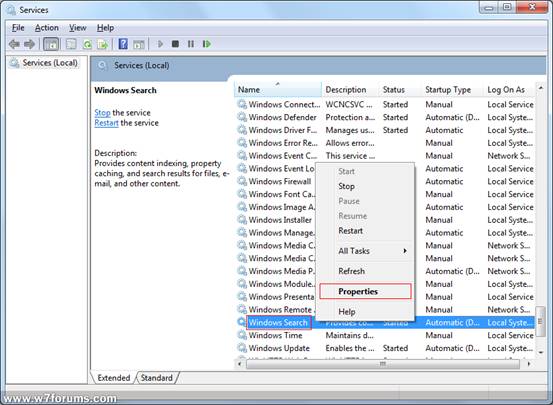
Task: Toggle the Show/Hide Console Tree icon
Action: [x=51, y=44]
